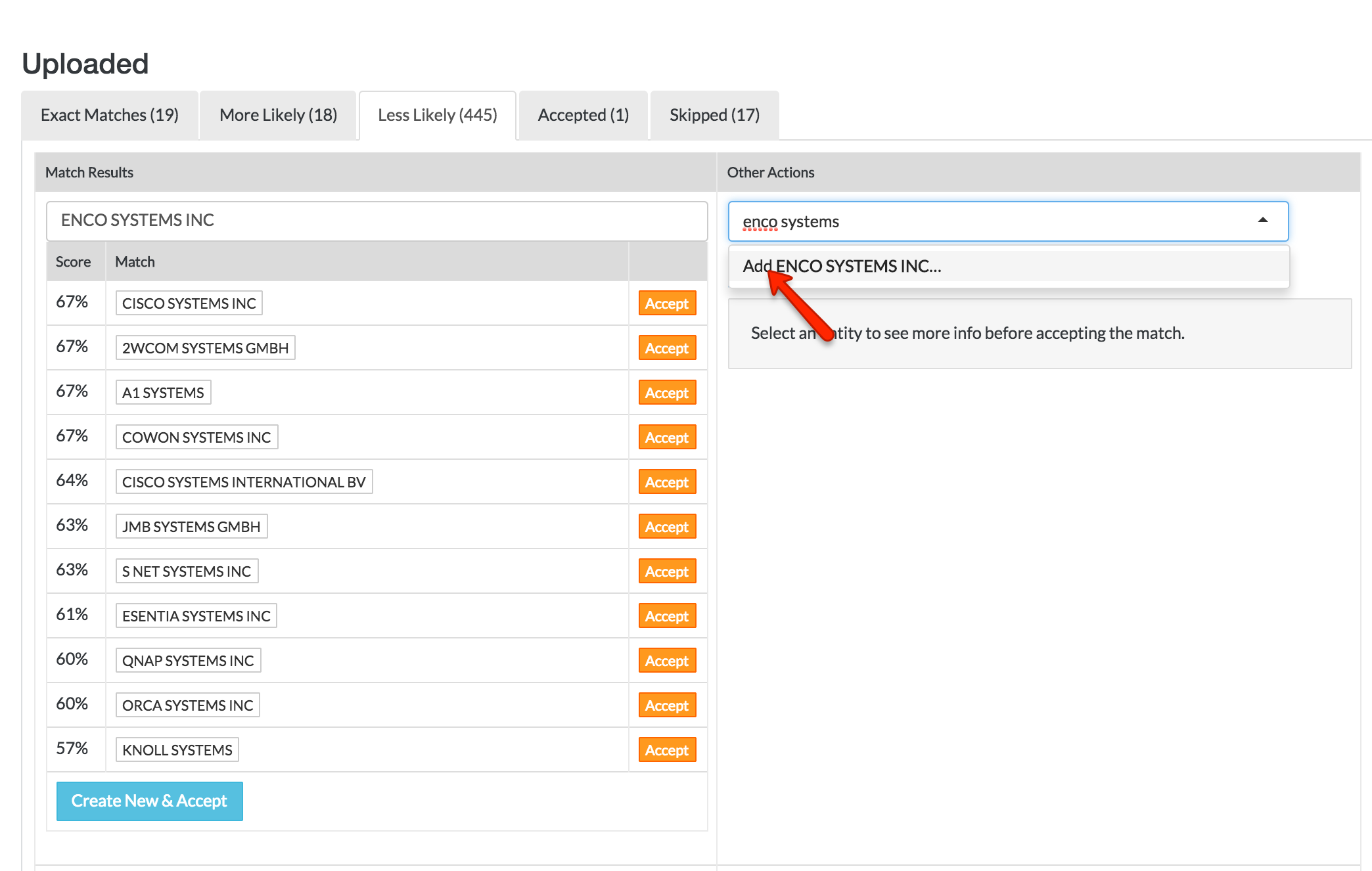Accept the A1 SYSTEMS match

(666, 393)
